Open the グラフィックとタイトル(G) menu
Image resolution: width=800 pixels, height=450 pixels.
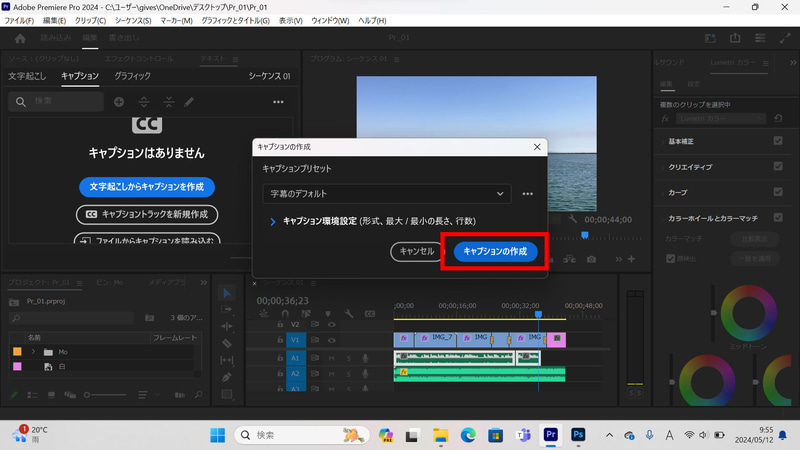235,20
